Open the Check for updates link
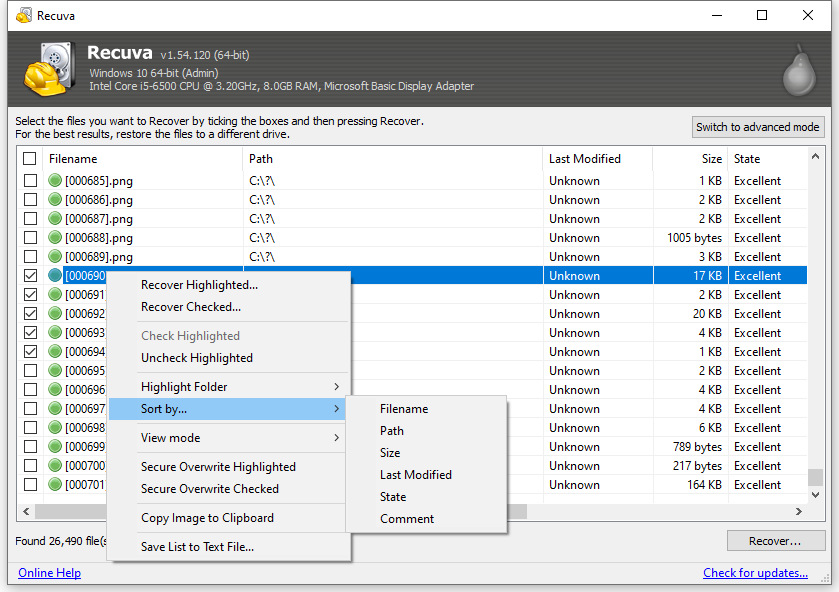The height and width of the screenshot is (592, 839). tap(755, 573)
